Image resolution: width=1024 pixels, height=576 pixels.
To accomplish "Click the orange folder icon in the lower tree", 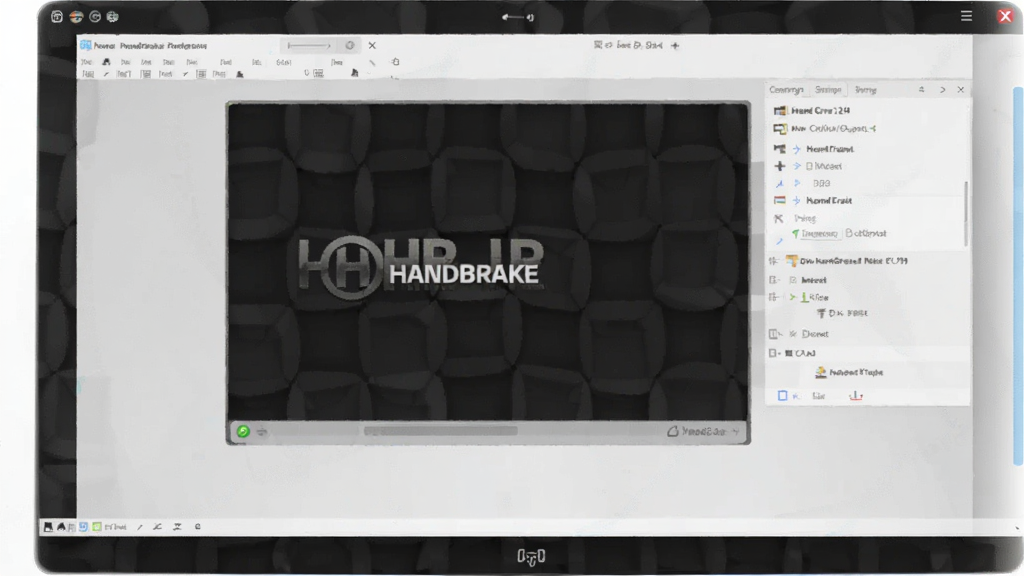I will click(792, 261).
